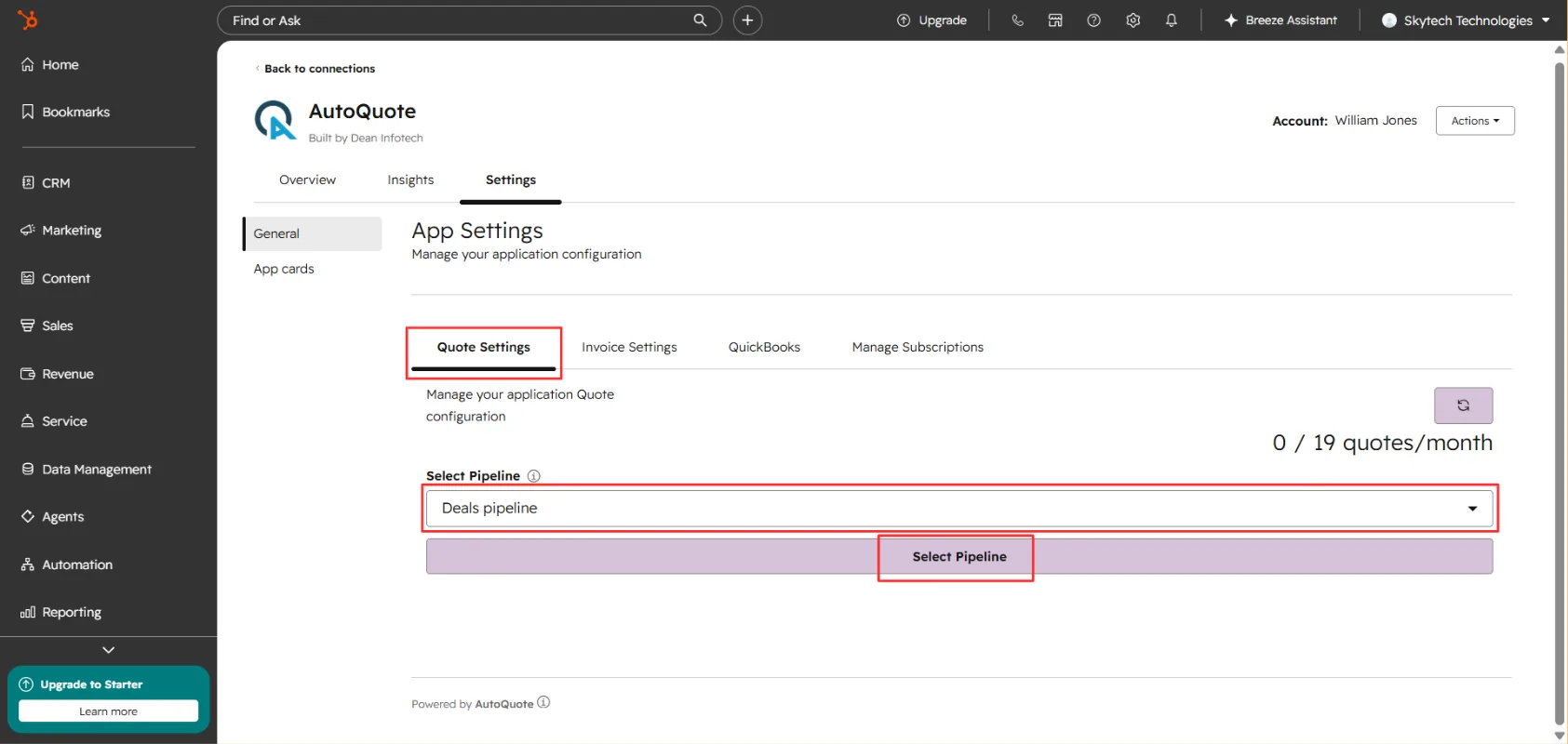
Task: Click the search magnifier icon
Action: tap(700, 20)
